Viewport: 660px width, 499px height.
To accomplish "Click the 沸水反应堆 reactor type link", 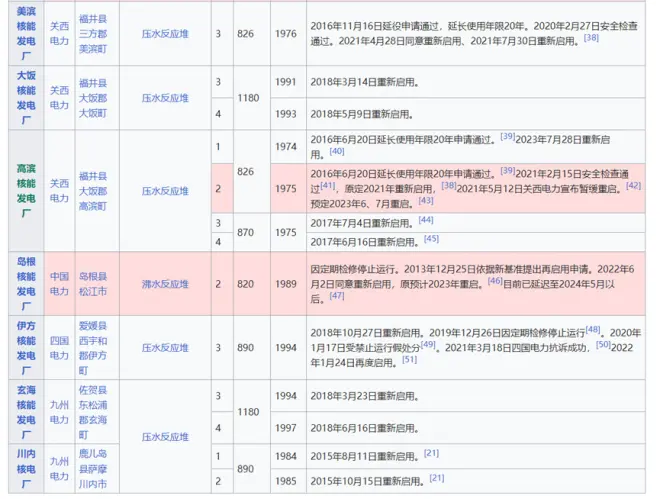I will pos(165,284).
